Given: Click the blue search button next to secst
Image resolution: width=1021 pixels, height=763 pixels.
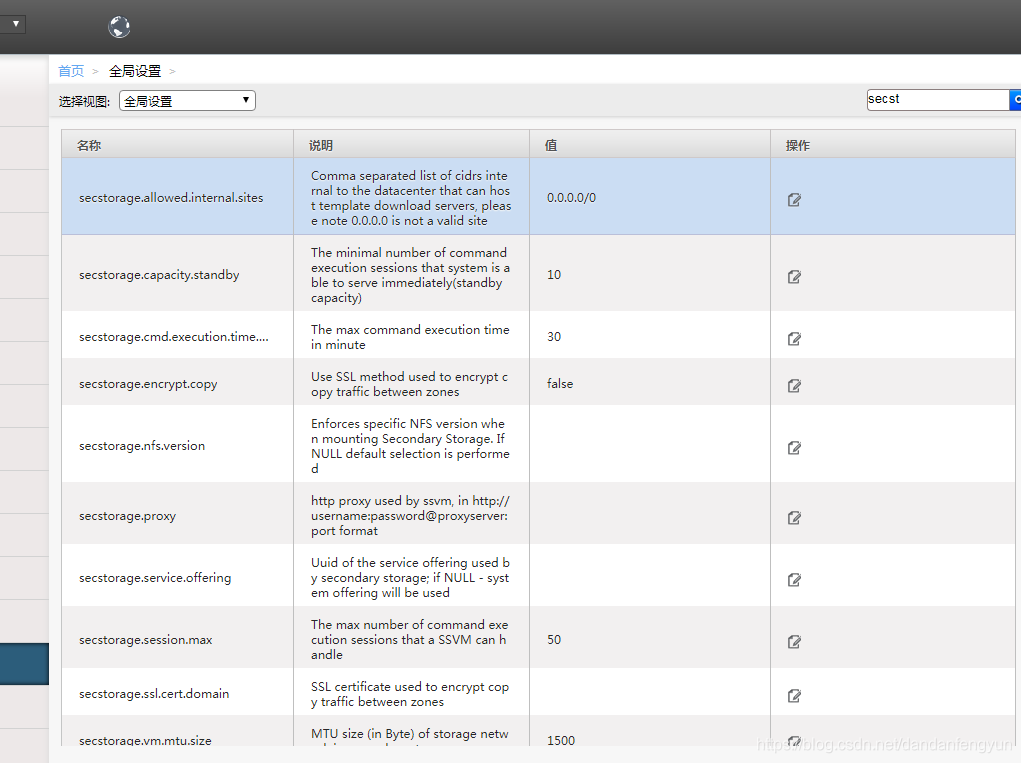Looking at the screenshot, I should click(x=1015, y=100).
